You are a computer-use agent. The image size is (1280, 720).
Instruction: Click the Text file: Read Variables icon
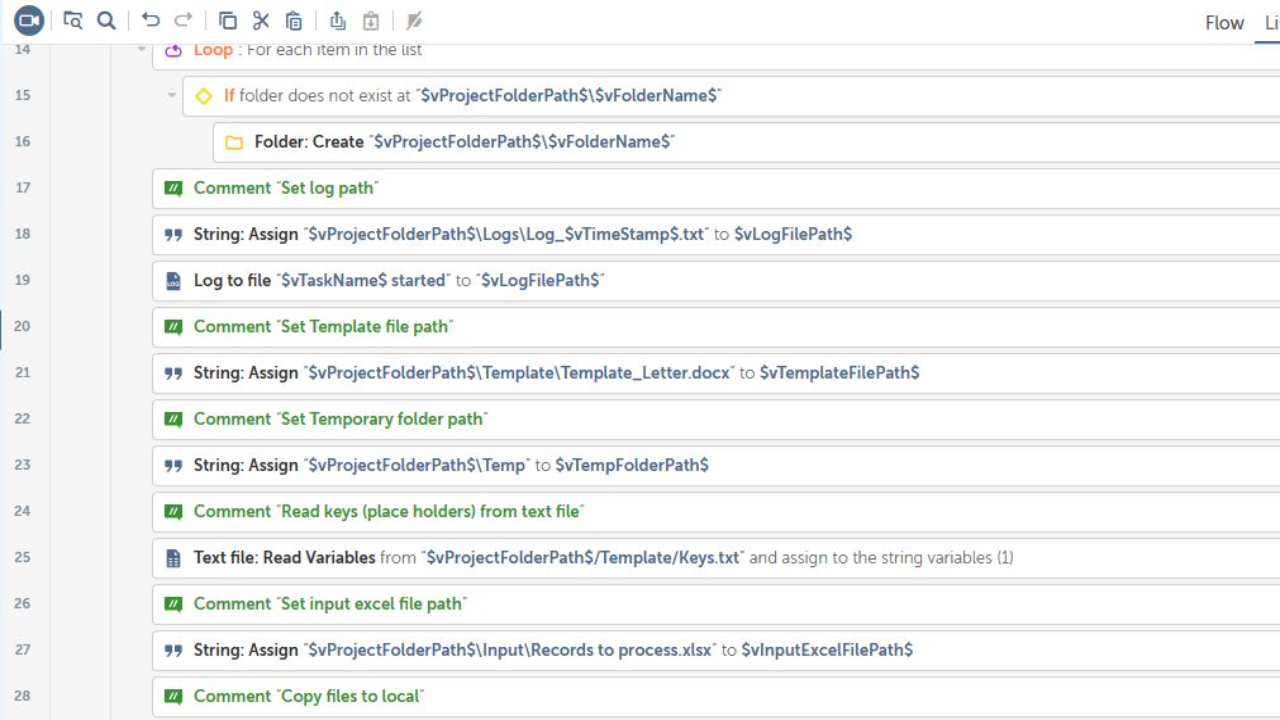coord(173,558)
